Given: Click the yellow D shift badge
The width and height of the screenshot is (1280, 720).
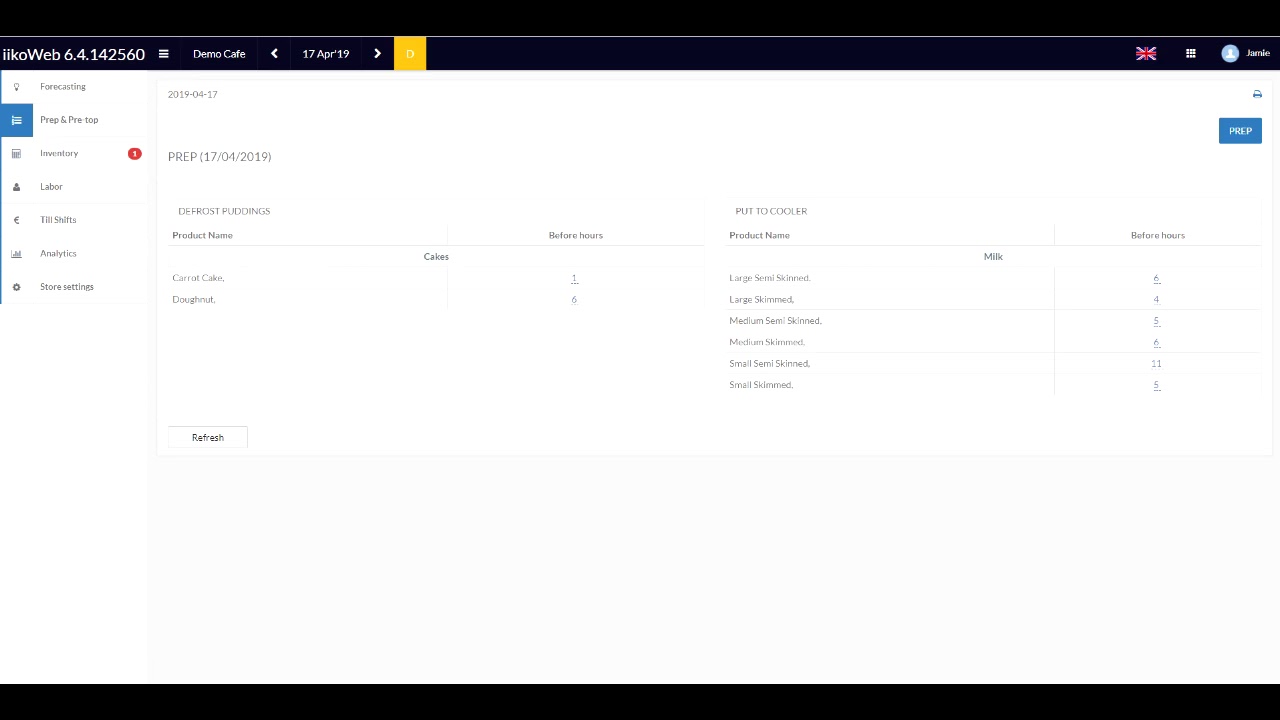Looking at the screenshot, I should coord(410,54).
